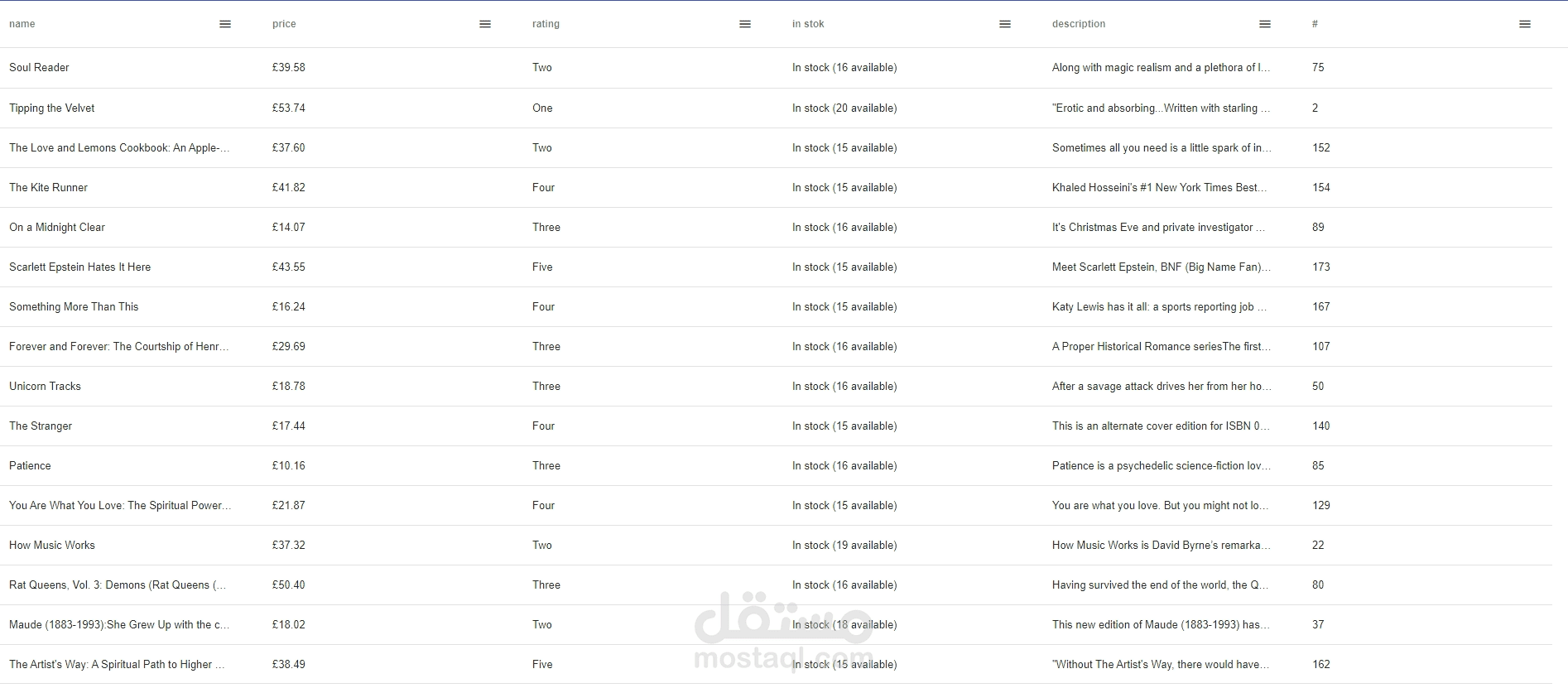Open the # column menu icon
Viewport: 1568px width, 688px height.
[1525, 24]
